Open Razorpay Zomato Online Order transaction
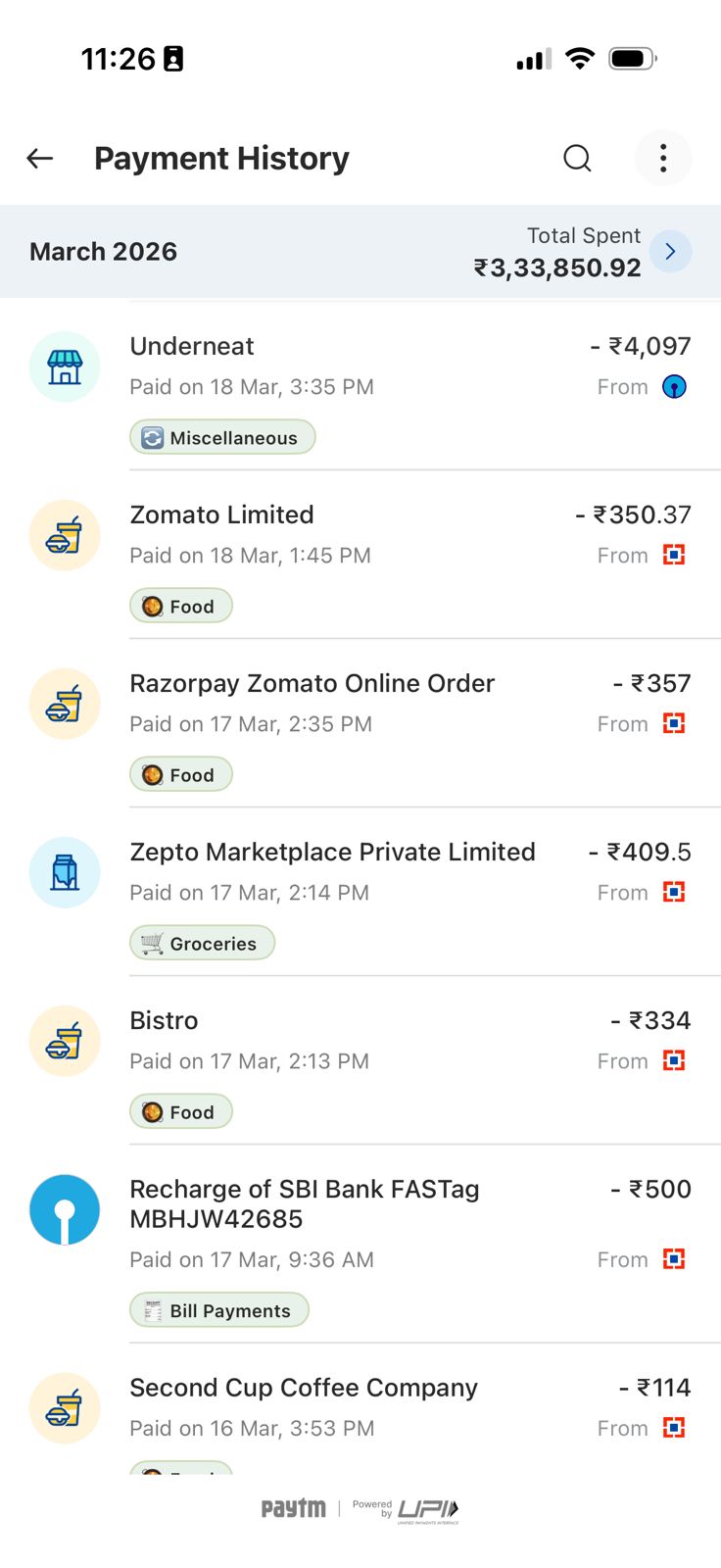This screenshot has width=721, height=1568. 312,684
